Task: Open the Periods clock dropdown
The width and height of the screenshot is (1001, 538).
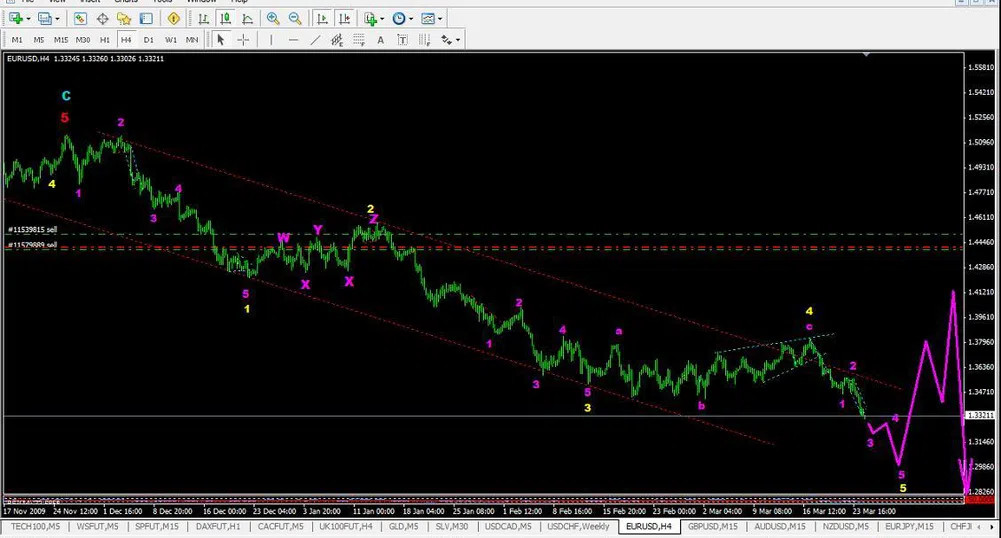Action: 402,18
